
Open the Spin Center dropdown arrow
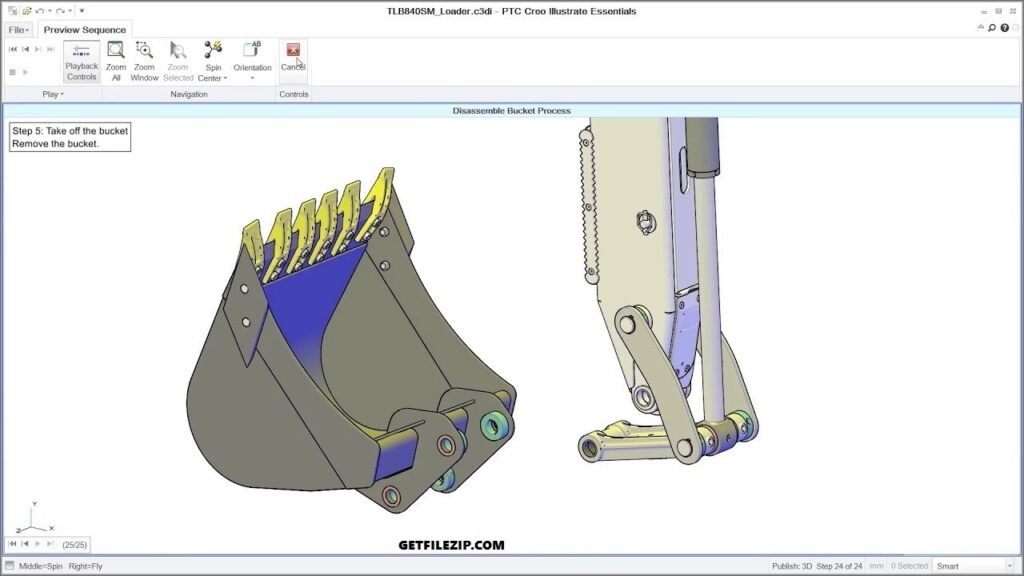coord(223,76)
